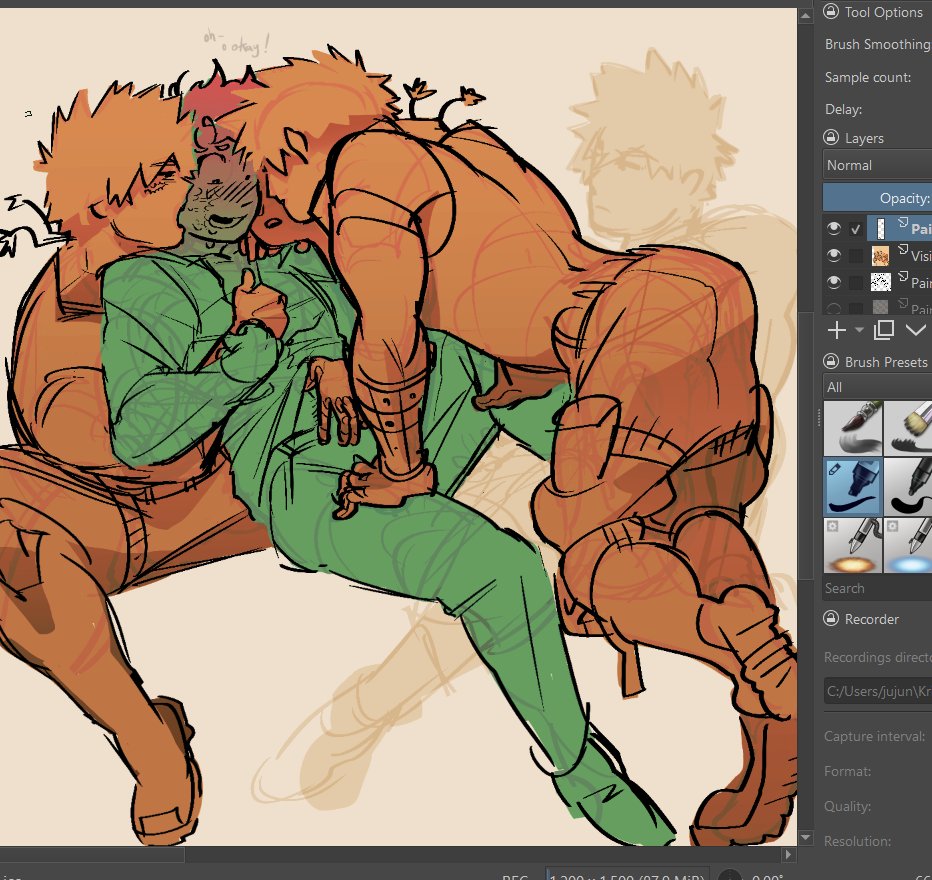This screenshot has height=880, width=932.
Task: Add a new layer with plus icon
Action: click(x=836, y=330)
